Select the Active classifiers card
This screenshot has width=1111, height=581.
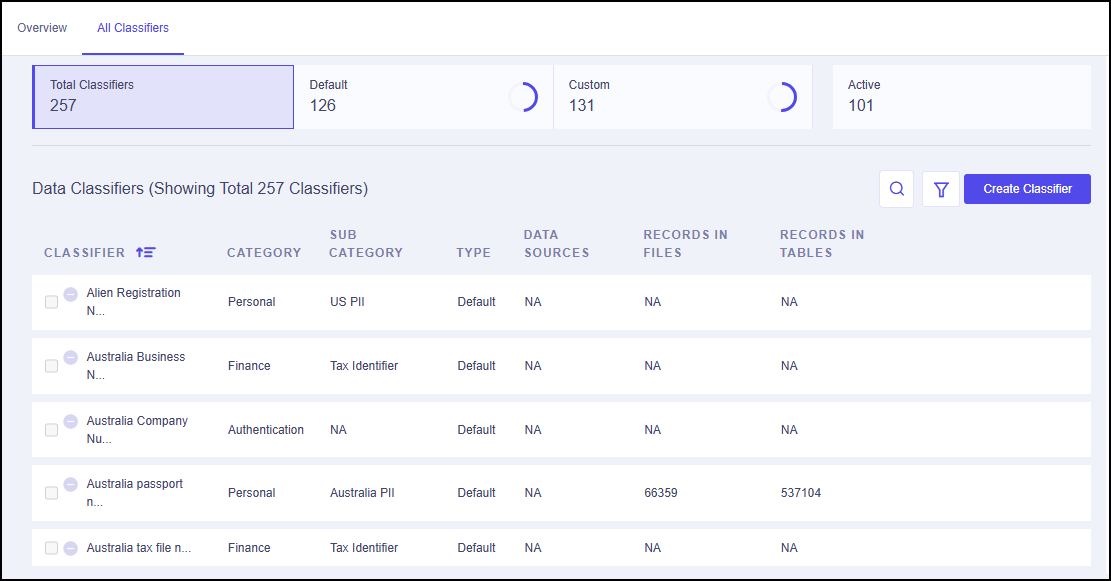pyautogui.click(x=961, y=96)
